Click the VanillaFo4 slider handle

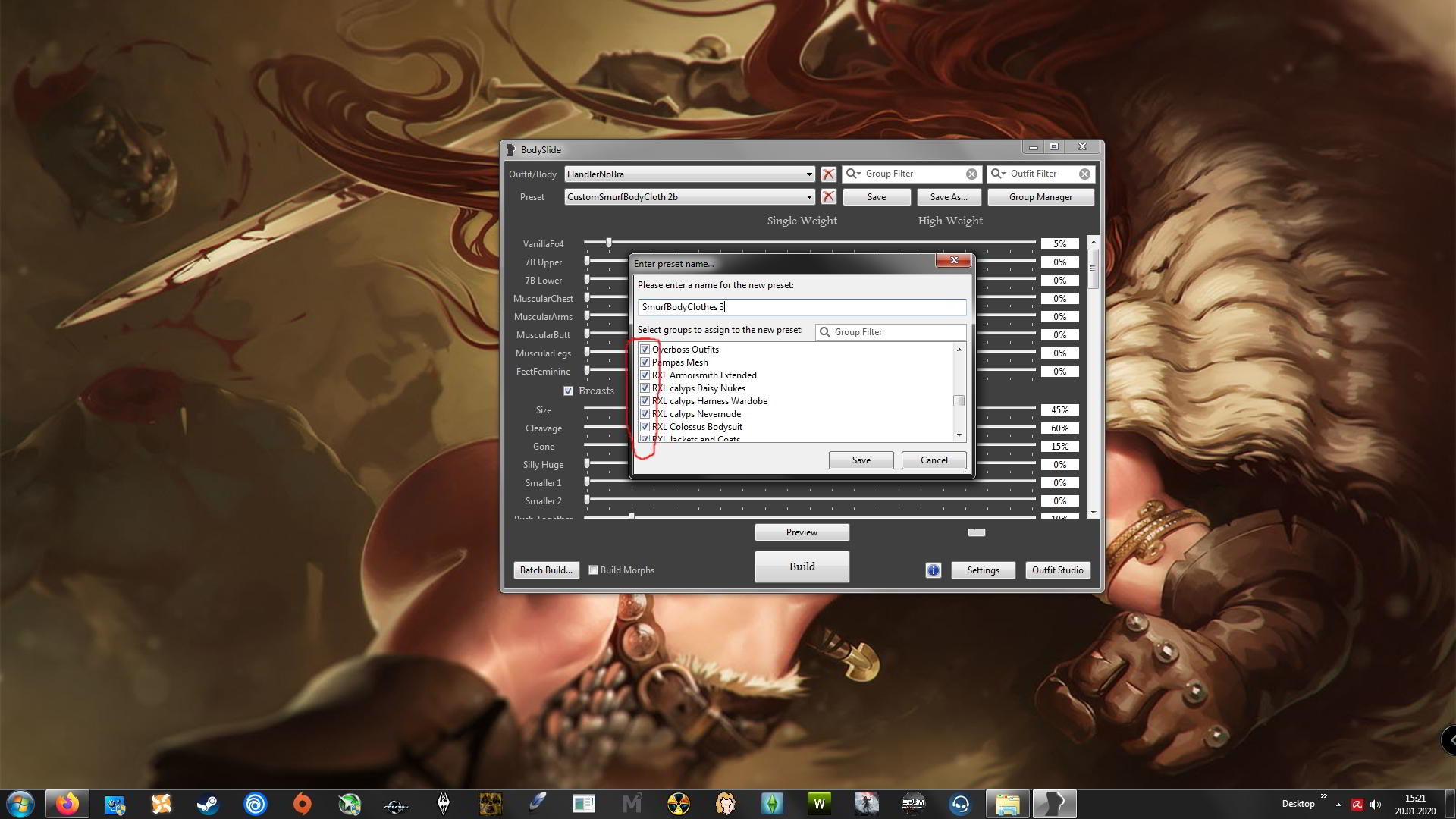click(609, 243)
